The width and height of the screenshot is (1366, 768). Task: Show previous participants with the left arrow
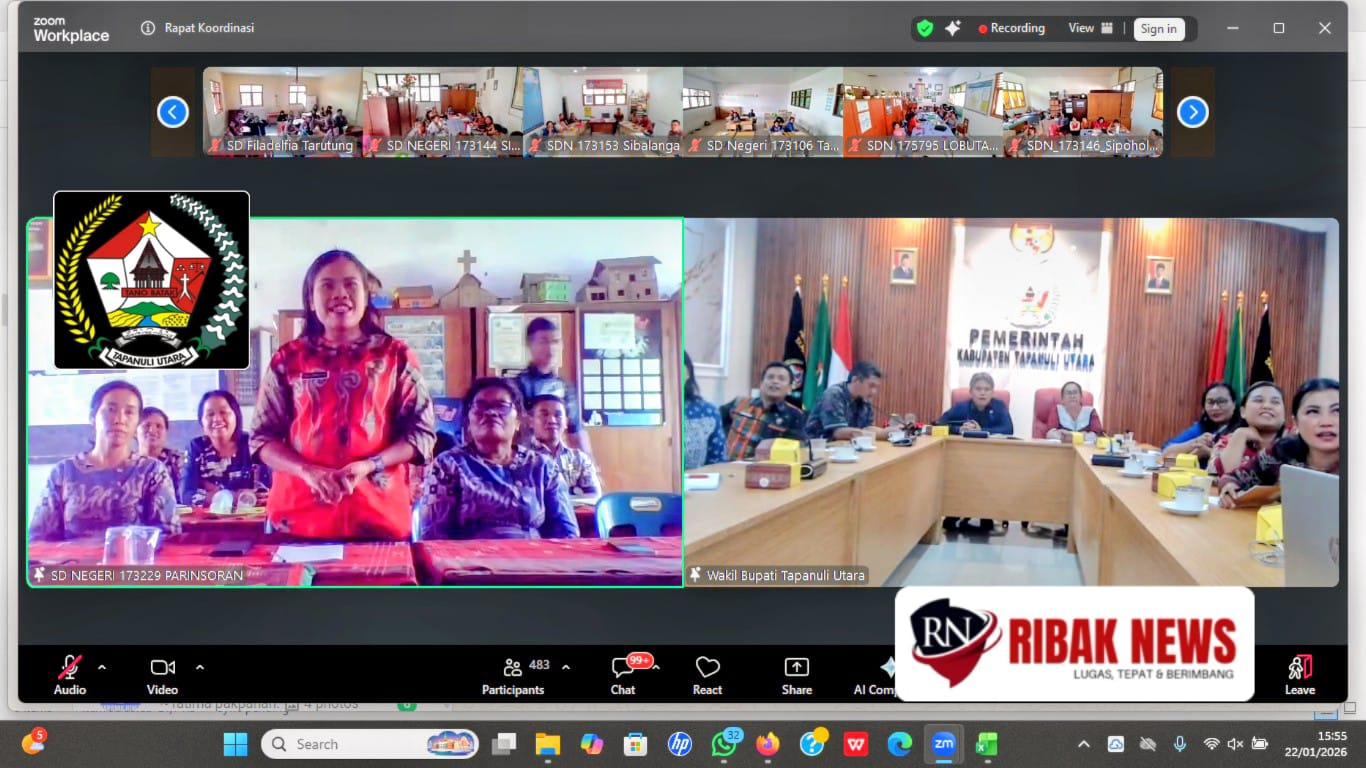(x=173, y=112)
